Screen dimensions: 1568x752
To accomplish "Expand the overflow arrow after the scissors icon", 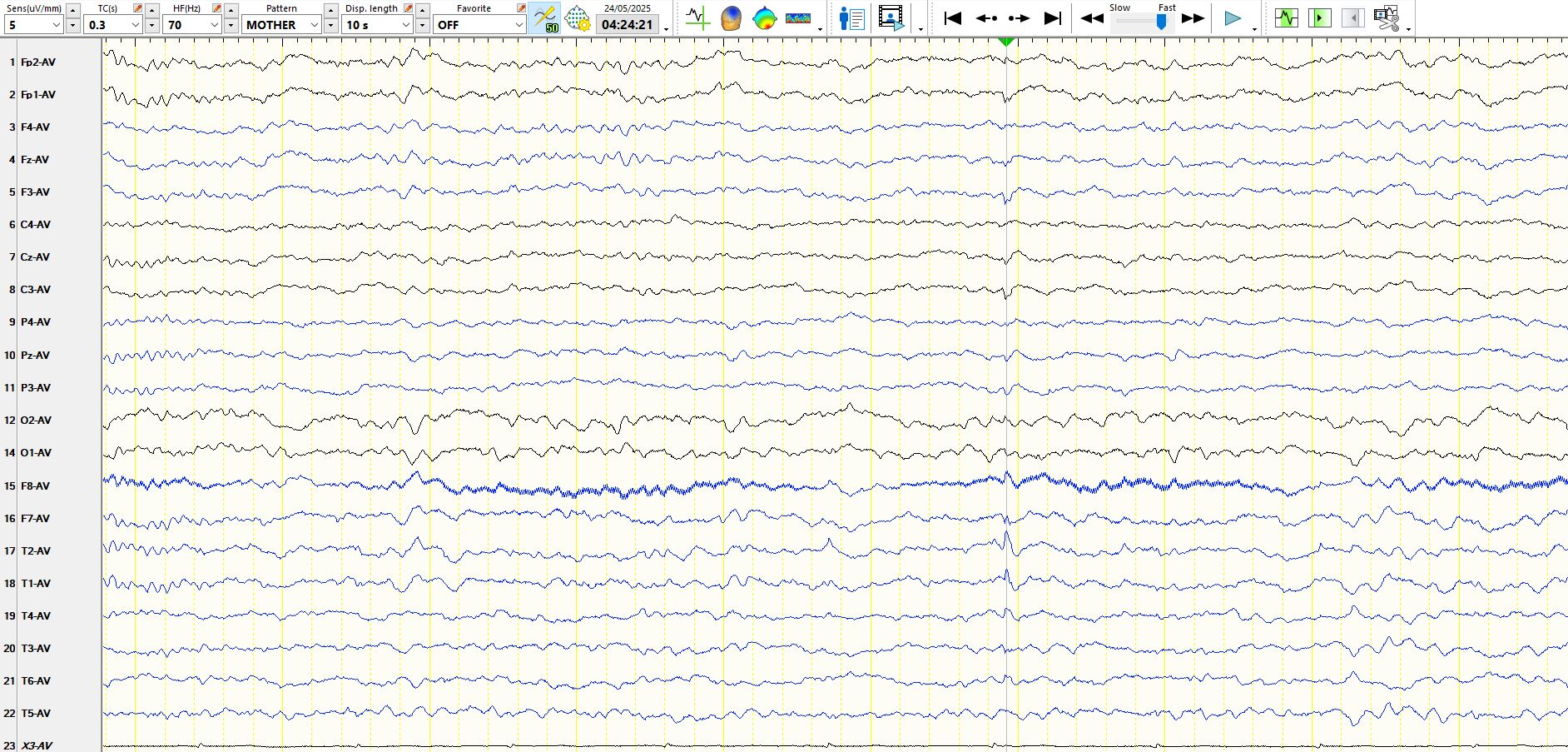I will click(x=1408, y=28).
